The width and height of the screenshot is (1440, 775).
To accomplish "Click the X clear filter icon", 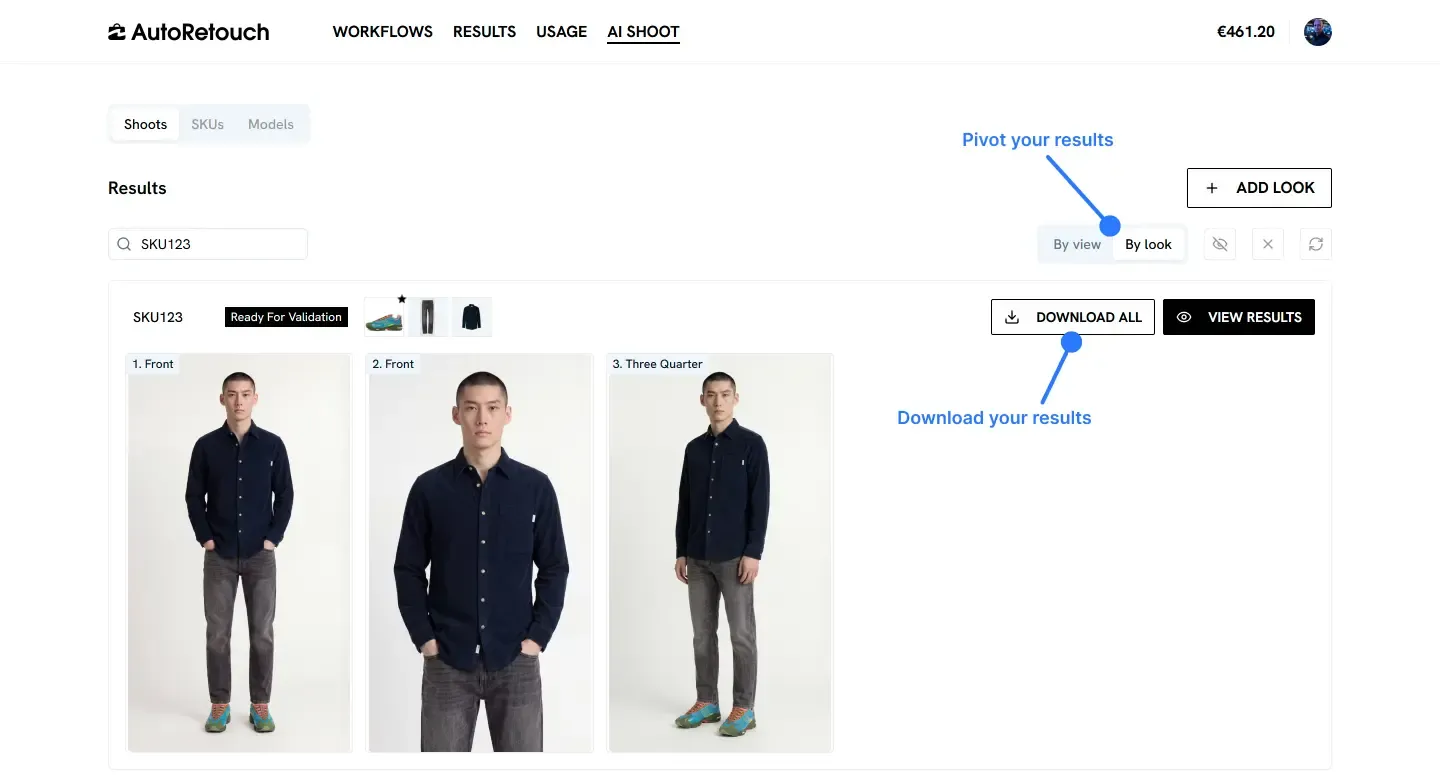I will [x=1267, y=244].
